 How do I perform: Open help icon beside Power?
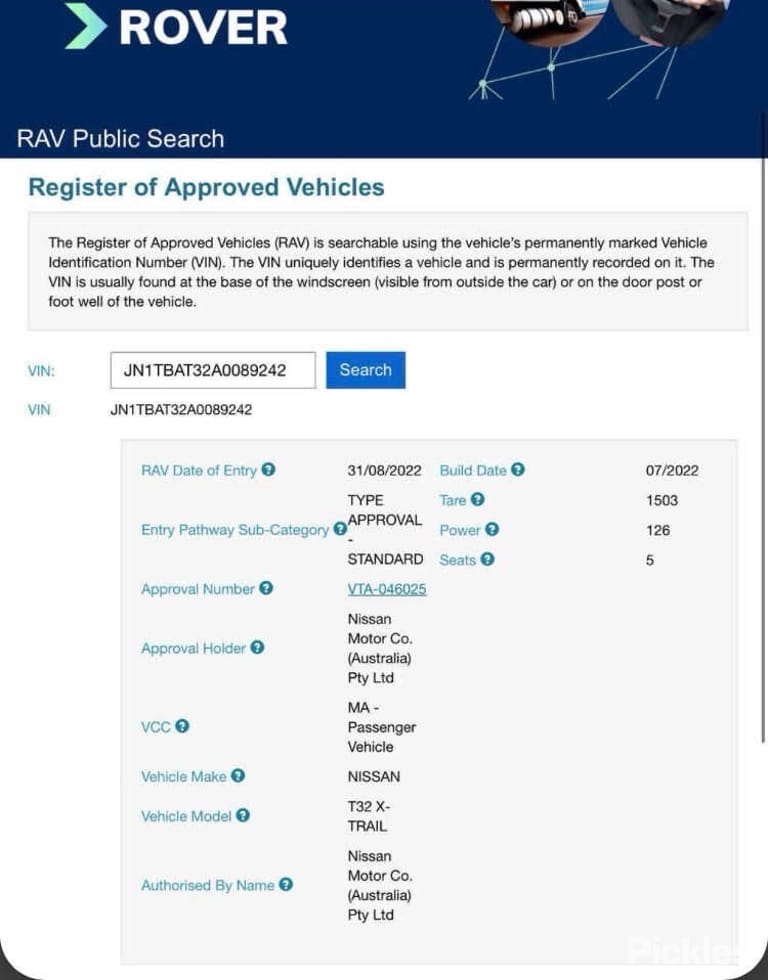(492, 529)
